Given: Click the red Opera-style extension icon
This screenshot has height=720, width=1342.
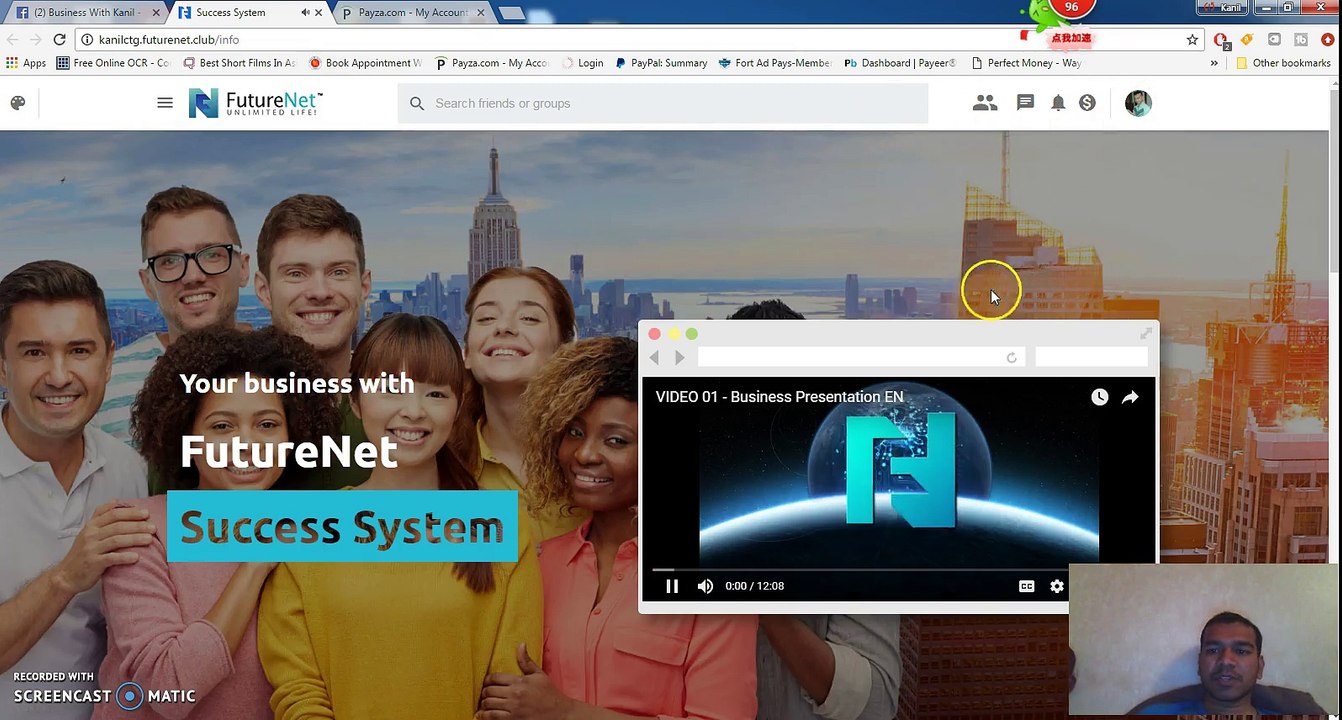Looking at the screenshot, I should [1220, 40].
